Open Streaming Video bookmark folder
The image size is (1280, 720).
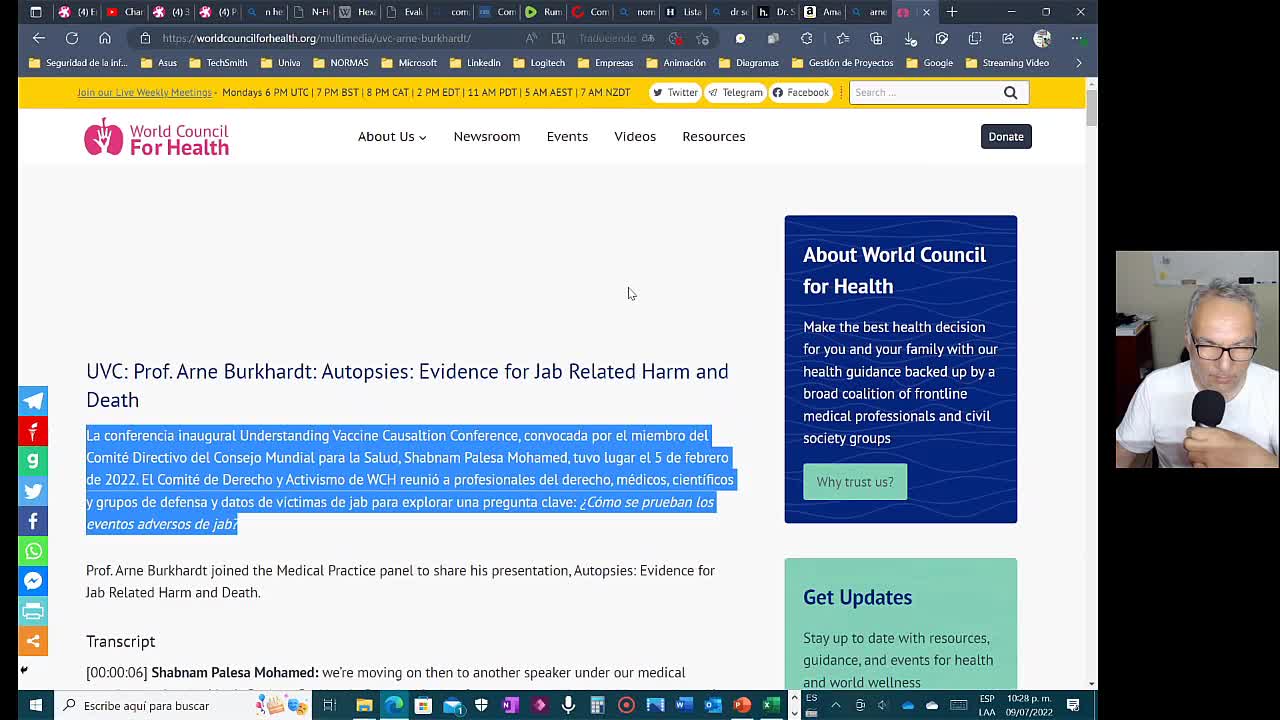click(1007, 63)
